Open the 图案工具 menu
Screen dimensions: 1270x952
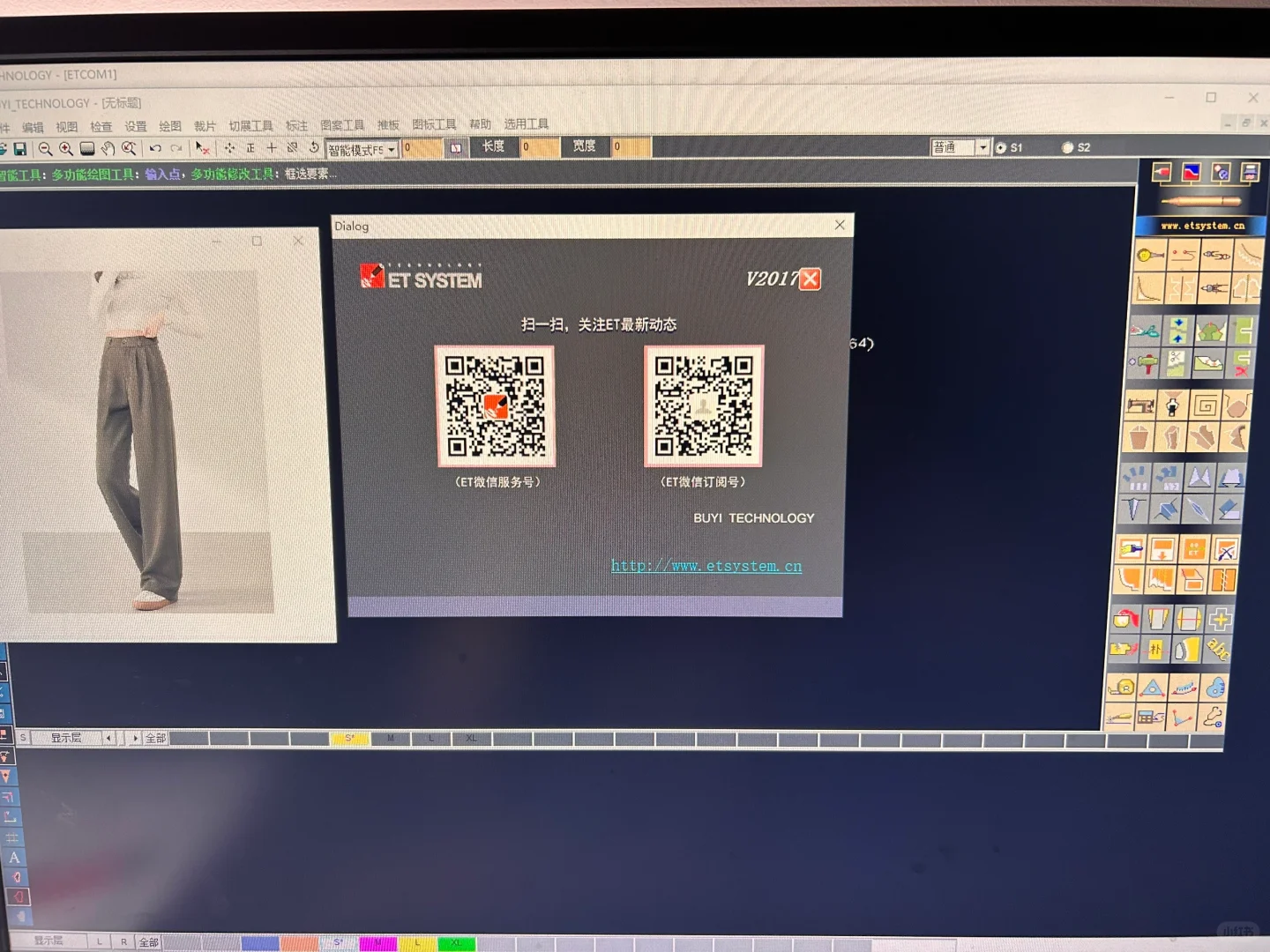342,125
